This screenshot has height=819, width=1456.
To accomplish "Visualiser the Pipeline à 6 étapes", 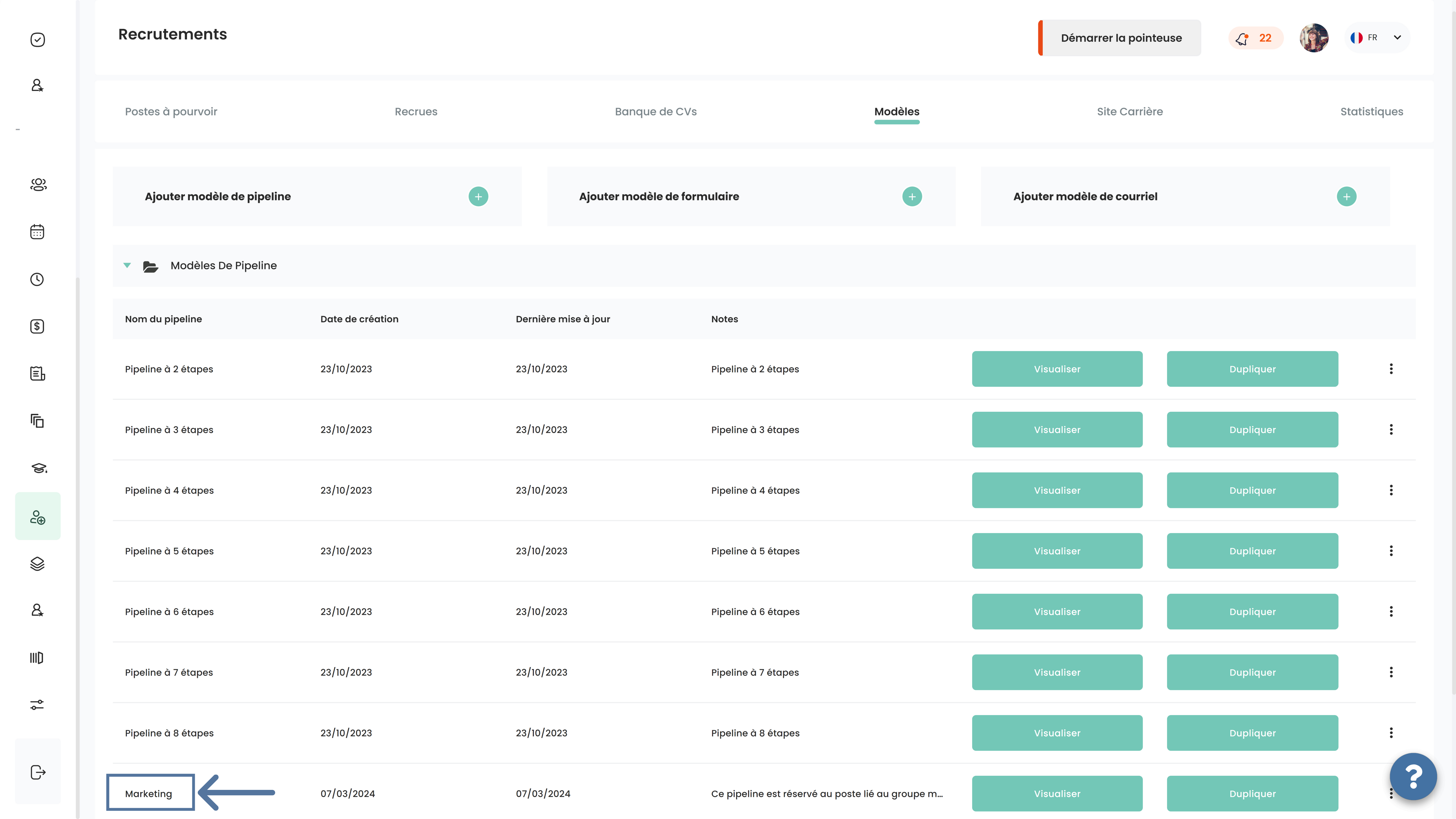I will [1057, 612].
